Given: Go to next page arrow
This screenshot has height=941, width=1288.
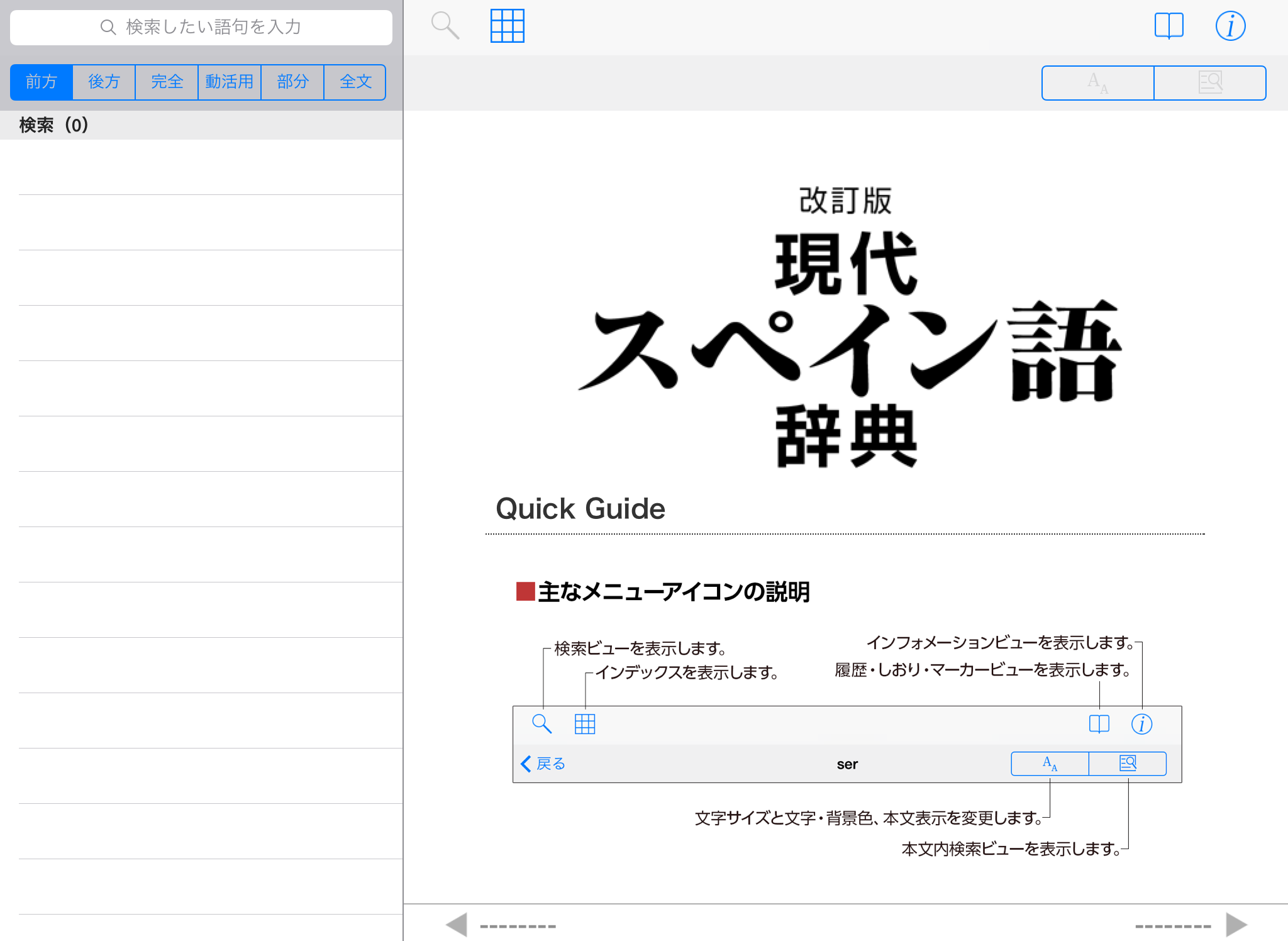Looking at the screenshot, I should pyautogui.click(x=1236, y=925).
